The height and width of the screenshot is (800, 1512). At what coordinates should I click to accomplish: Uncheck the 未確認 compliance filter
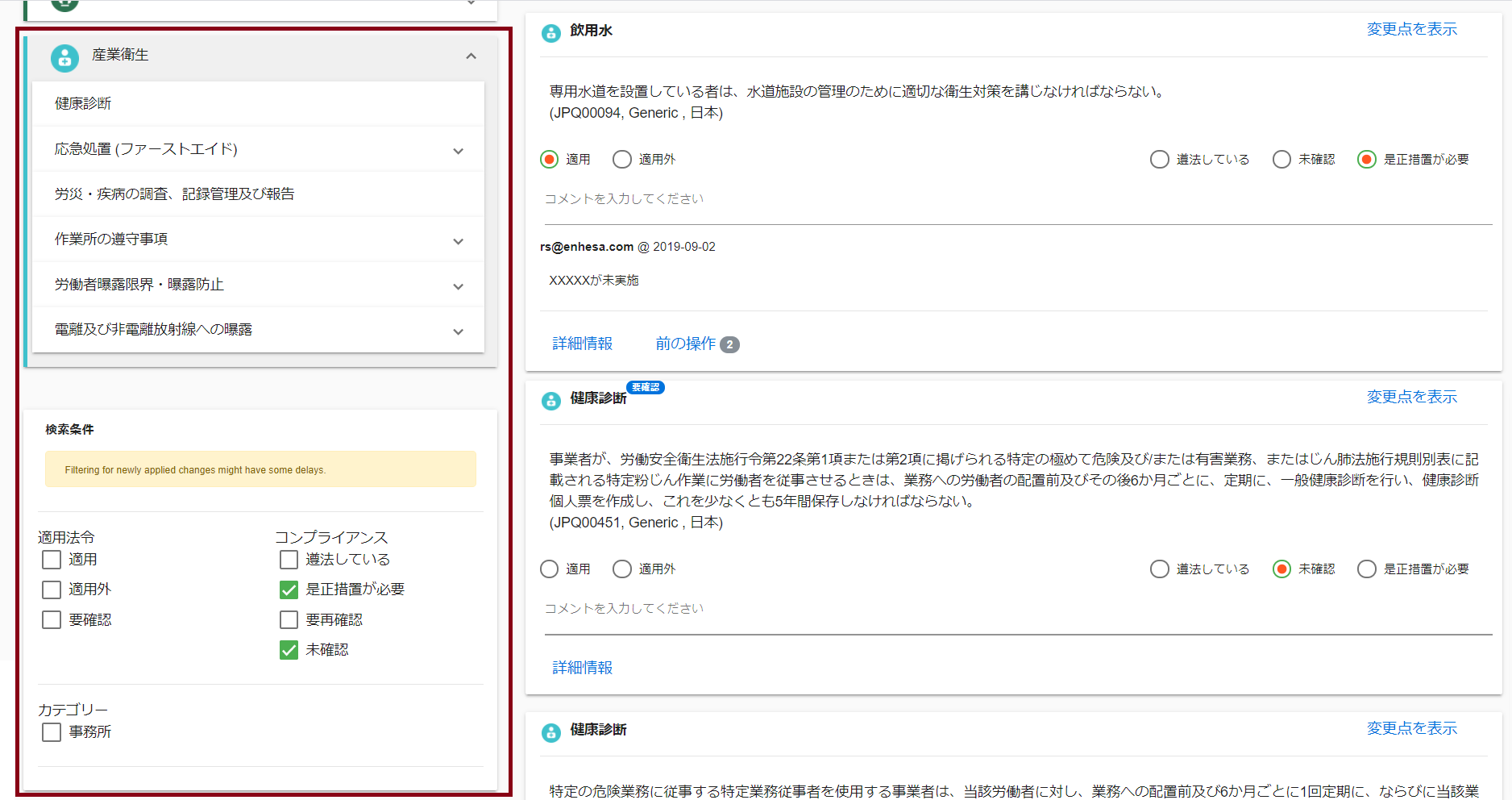[x=289, y=650]
